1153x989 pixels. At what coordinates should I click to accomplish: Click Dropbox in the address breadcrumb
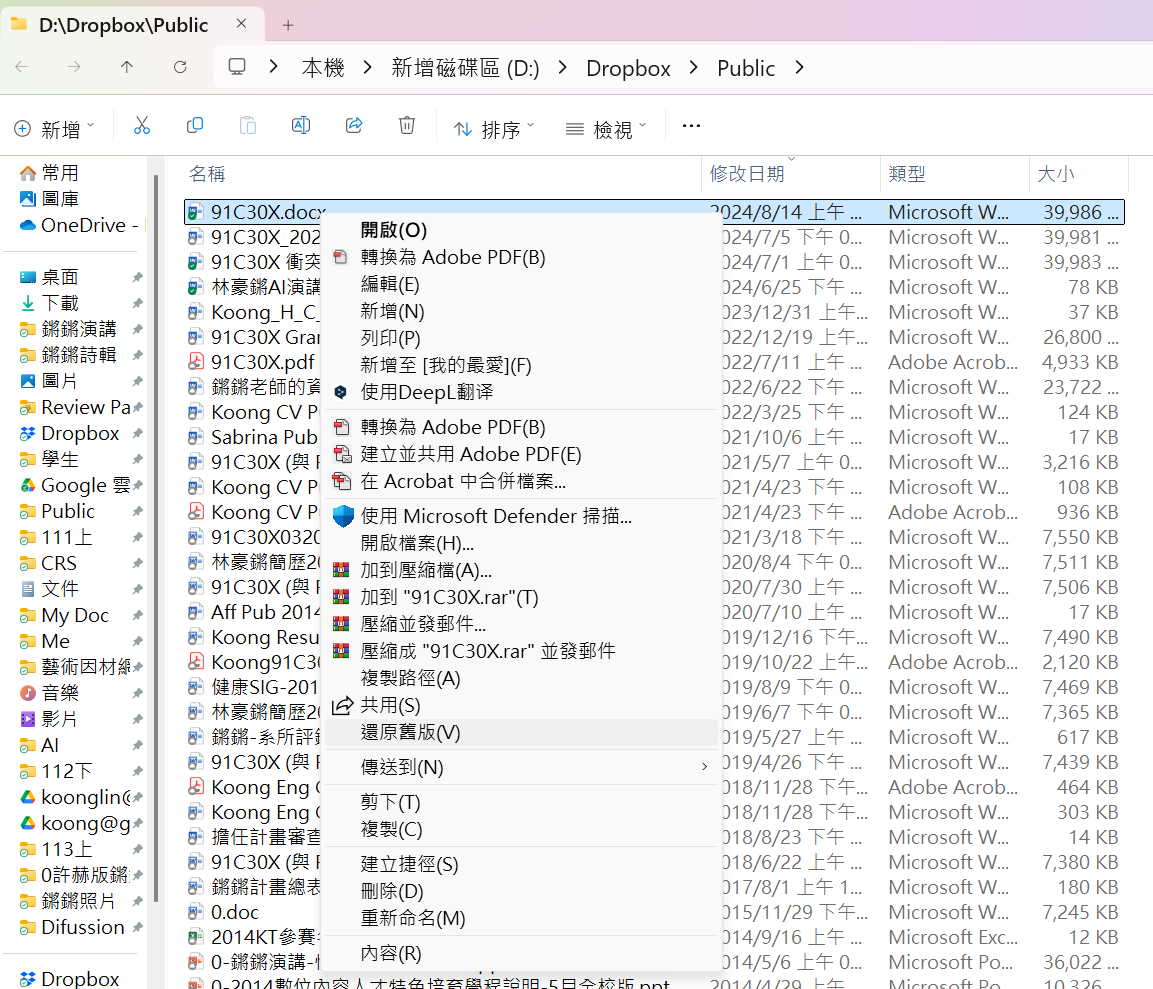628,68
